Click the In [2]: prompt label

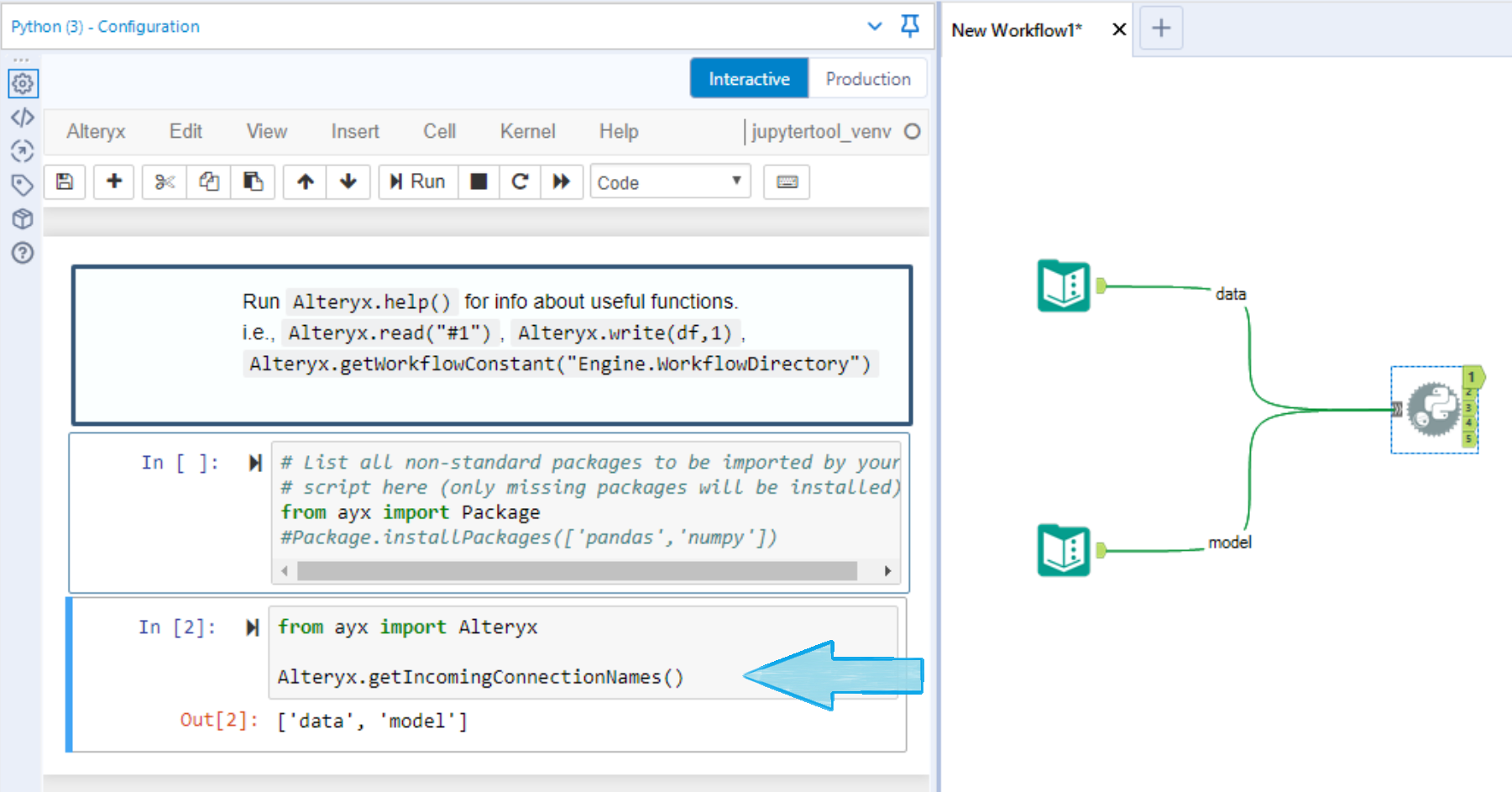178,627
